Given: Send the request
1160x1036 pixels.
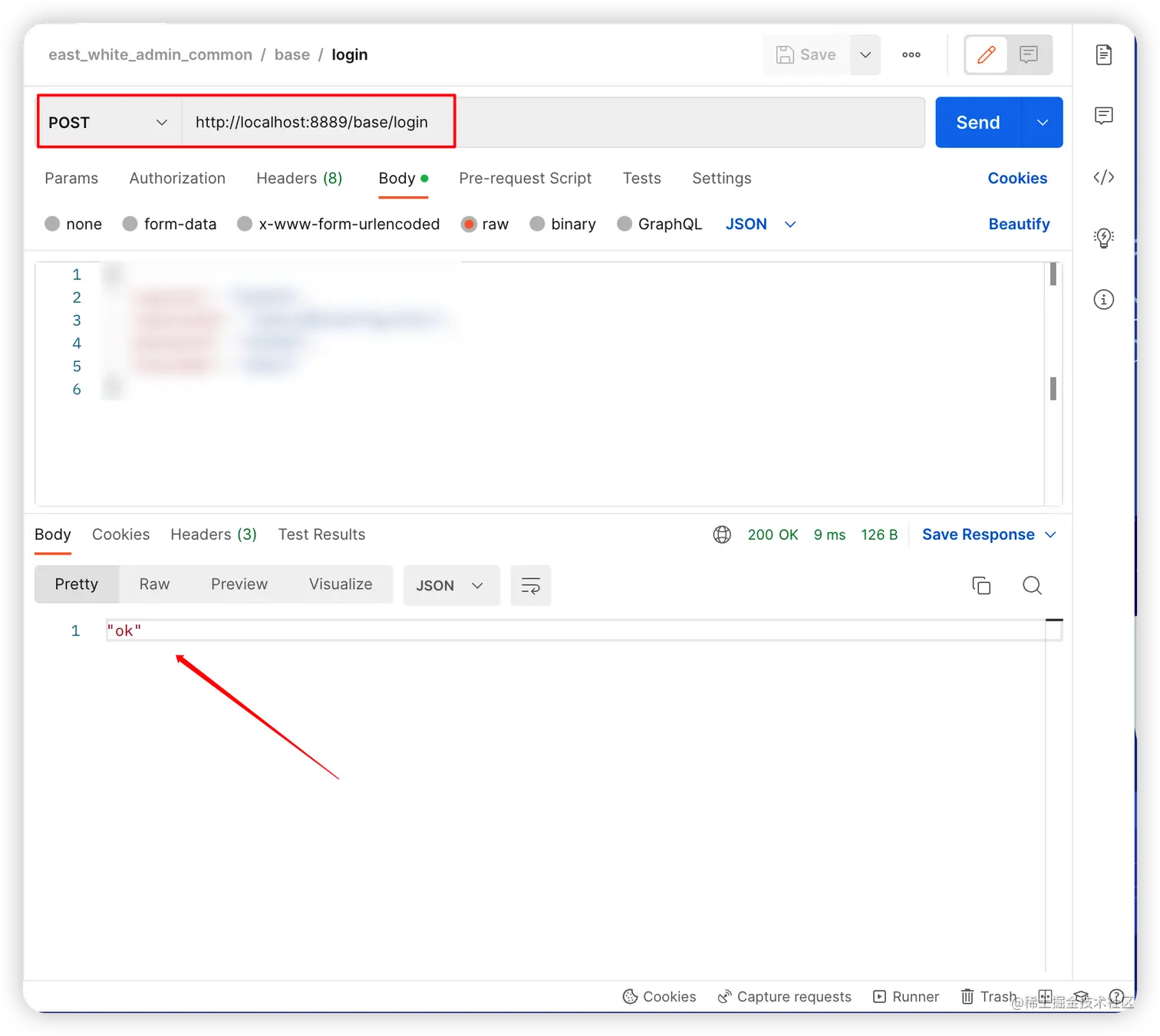Looking at the screenshot, I should pyautogui.click(x=978, y=122).
